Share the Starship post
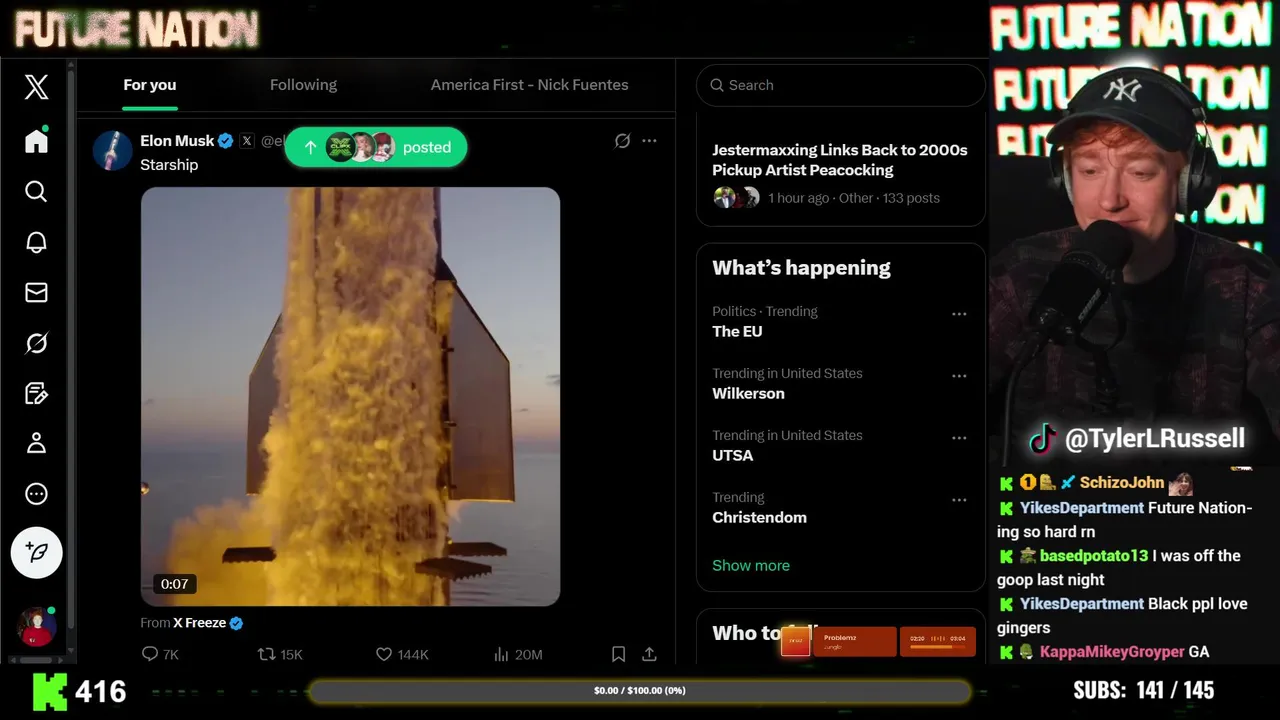The width and height of the screenshot is (1280, 720). point(649,654)
